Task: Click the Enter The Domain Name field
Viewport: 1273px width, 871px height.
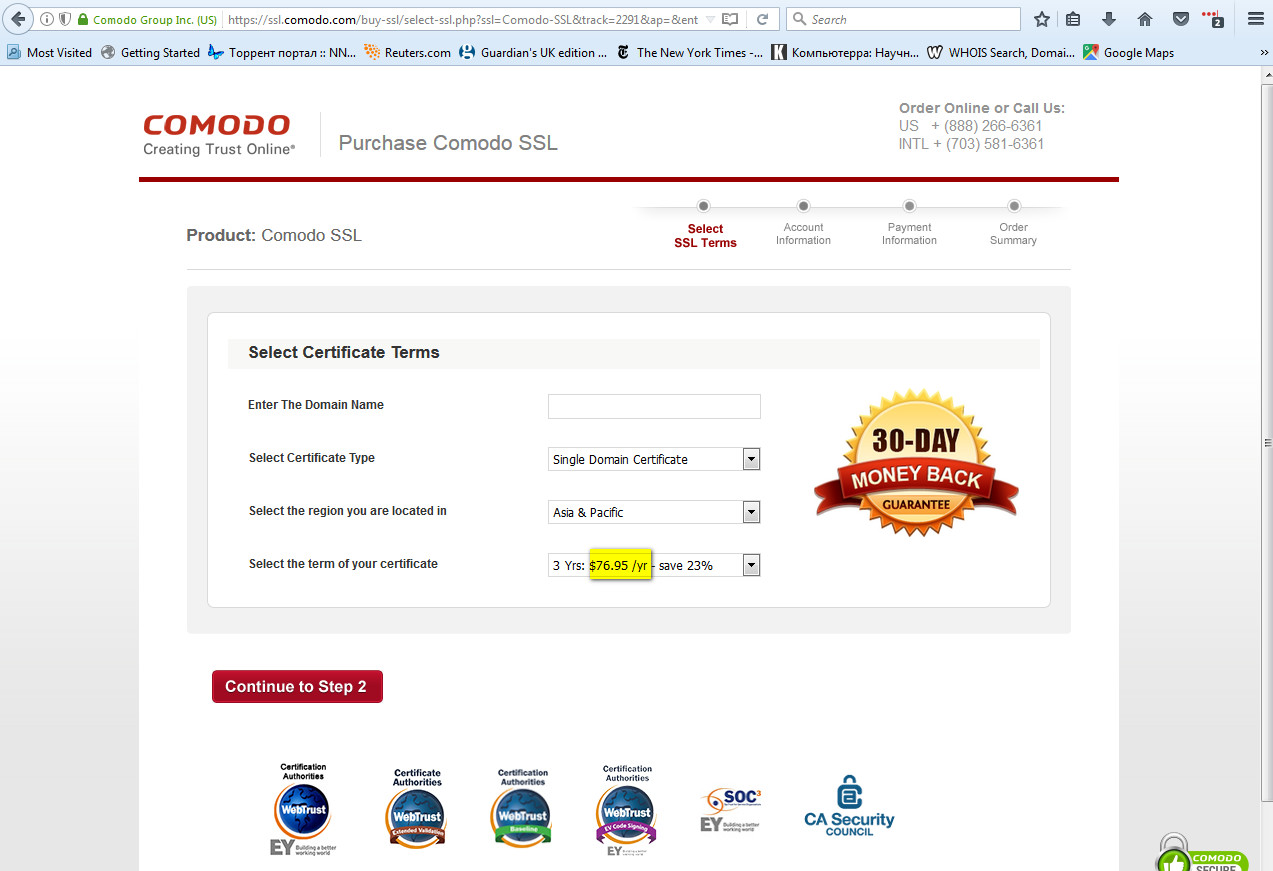Action: pyautogui.click(x=654, y=406)
